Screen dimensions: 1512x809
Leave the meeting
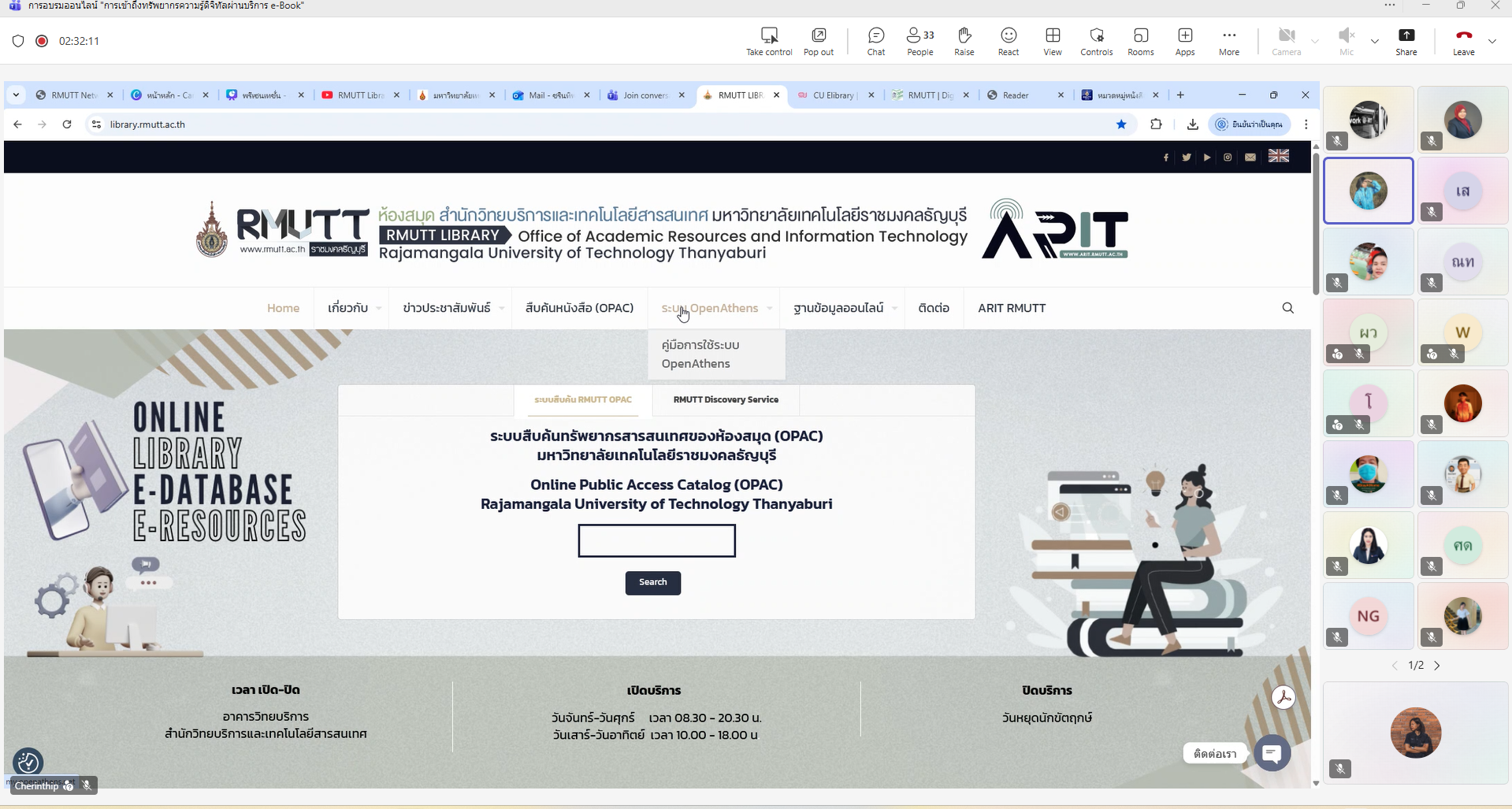(x=1463, y=41)
